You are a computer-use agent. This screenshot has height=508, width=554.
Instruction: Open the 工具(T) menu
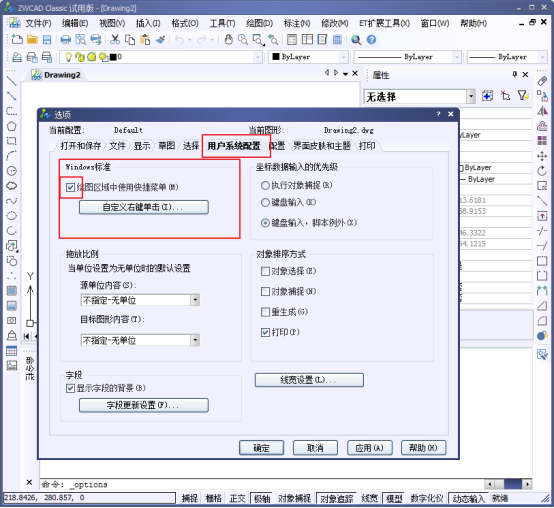point(222,23)
